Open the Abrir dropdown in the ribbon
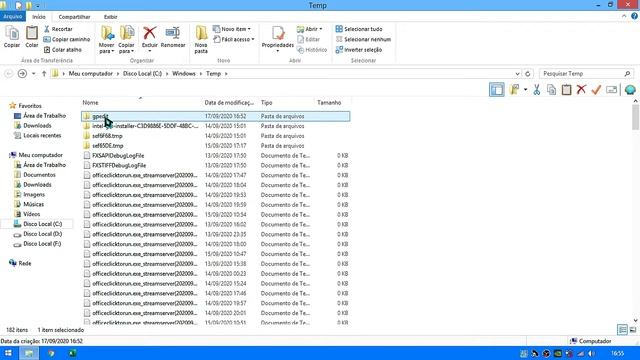 pyautogui.click(x=309, y=29)
